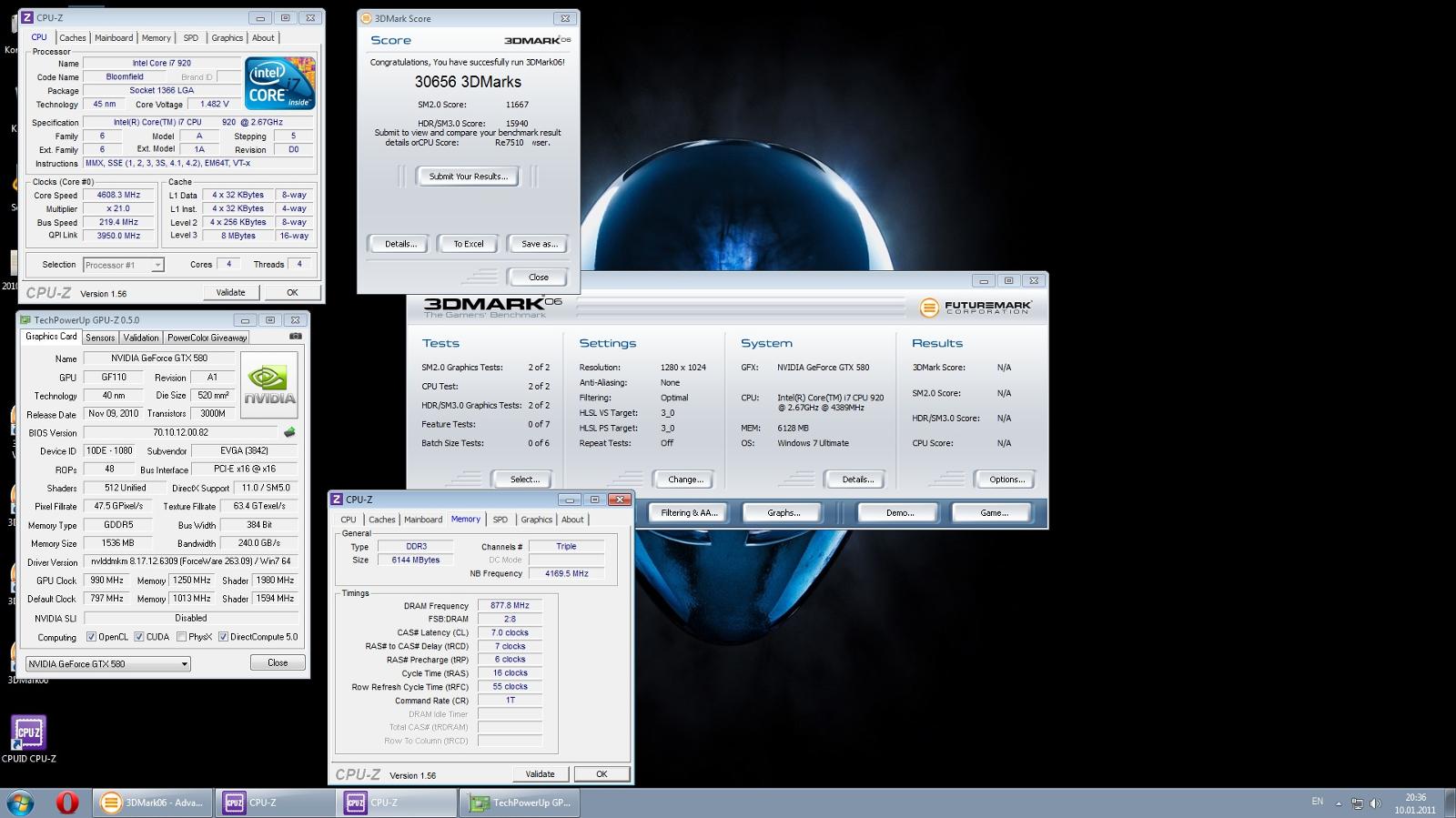Screen dimensions: 1456x818
Task: Click Close button in GPU-Z
Action: click(278, 662)
